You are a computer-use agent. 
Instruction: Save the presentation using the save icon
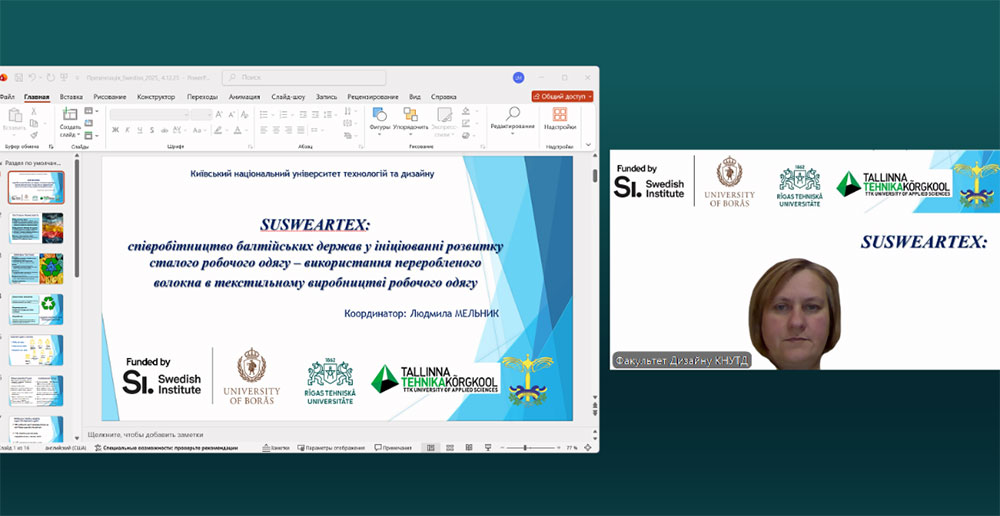(18, 77)
